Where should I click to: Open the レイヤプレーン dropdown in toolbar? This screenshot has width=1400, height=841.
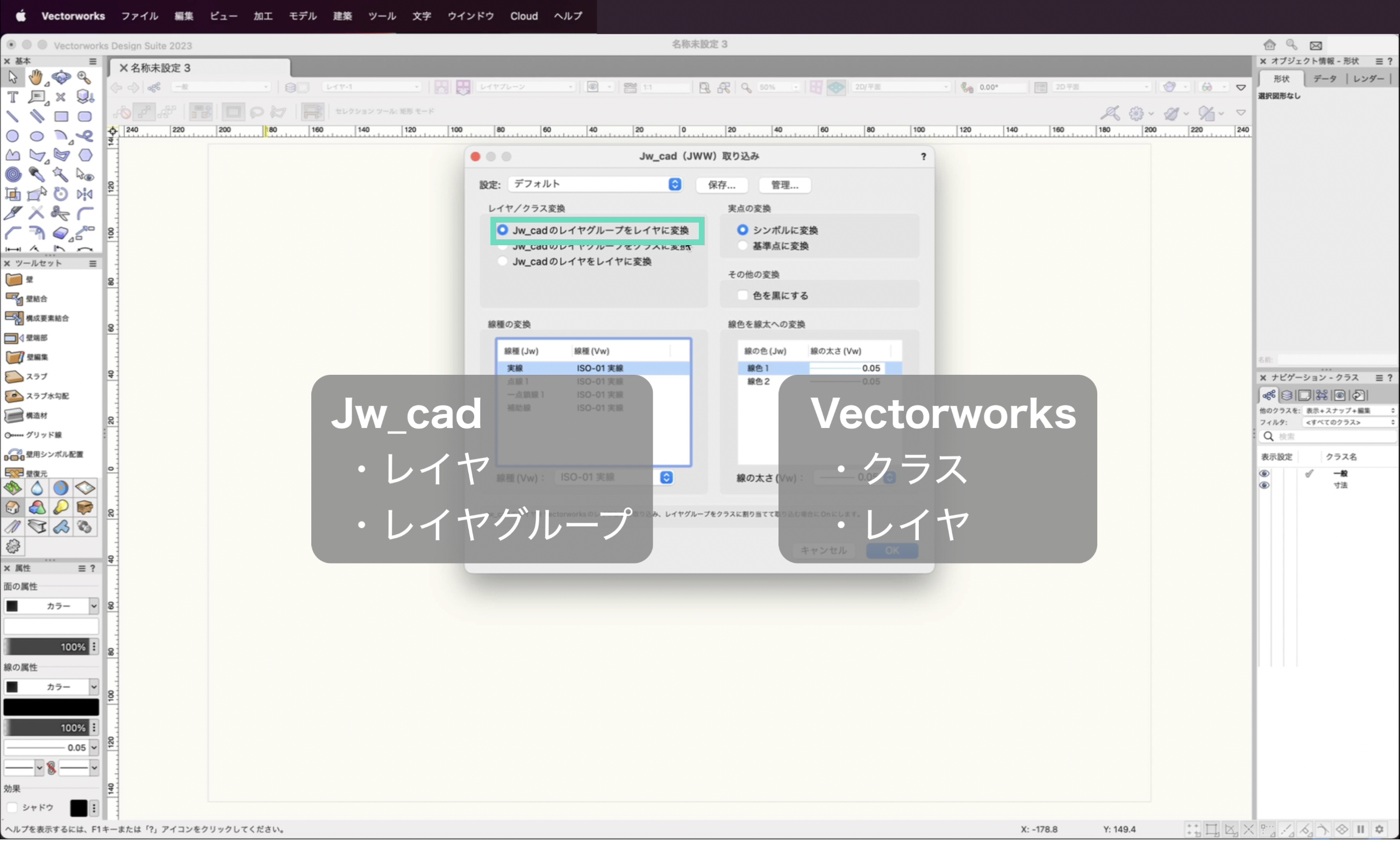pyautogui.click(x=525, y=87)
